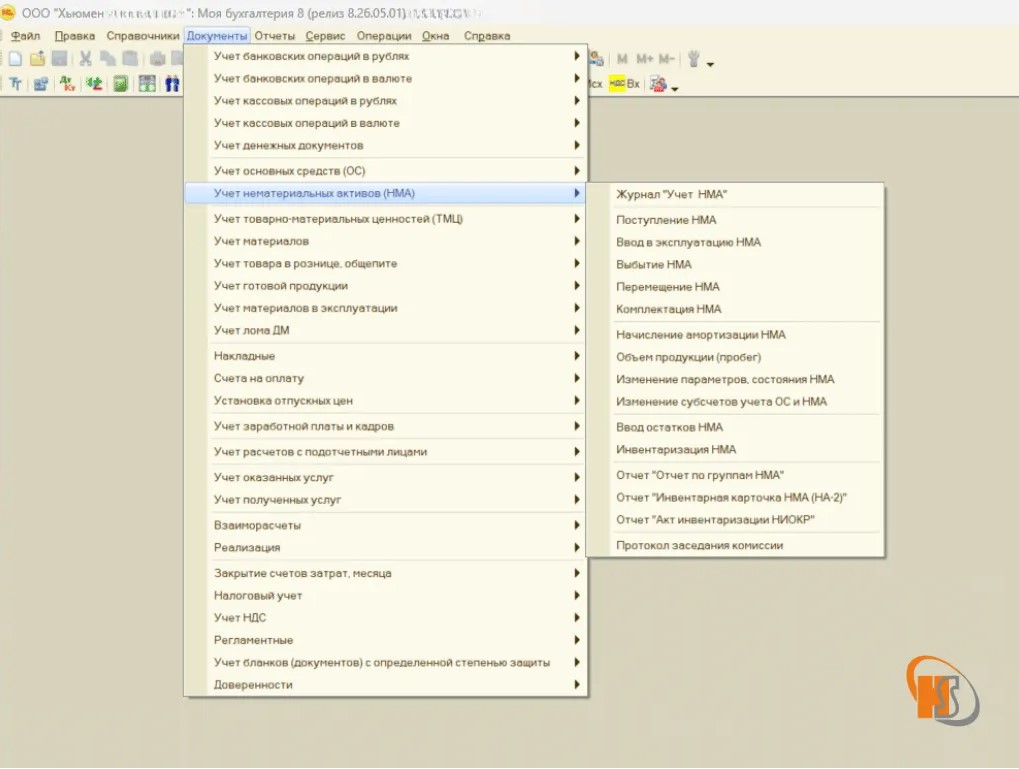Open the Справка menu

coord(487,36)
